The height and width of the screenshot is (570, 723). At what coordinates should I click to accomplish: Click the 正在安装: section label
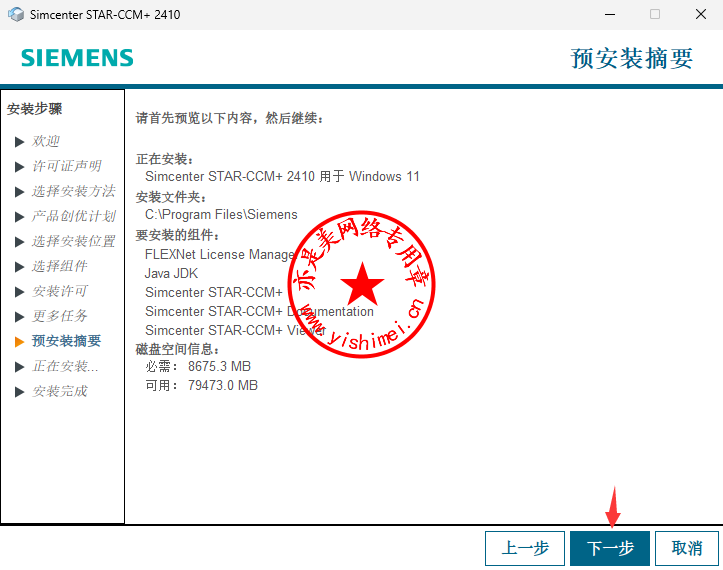[x=165, y=160]
